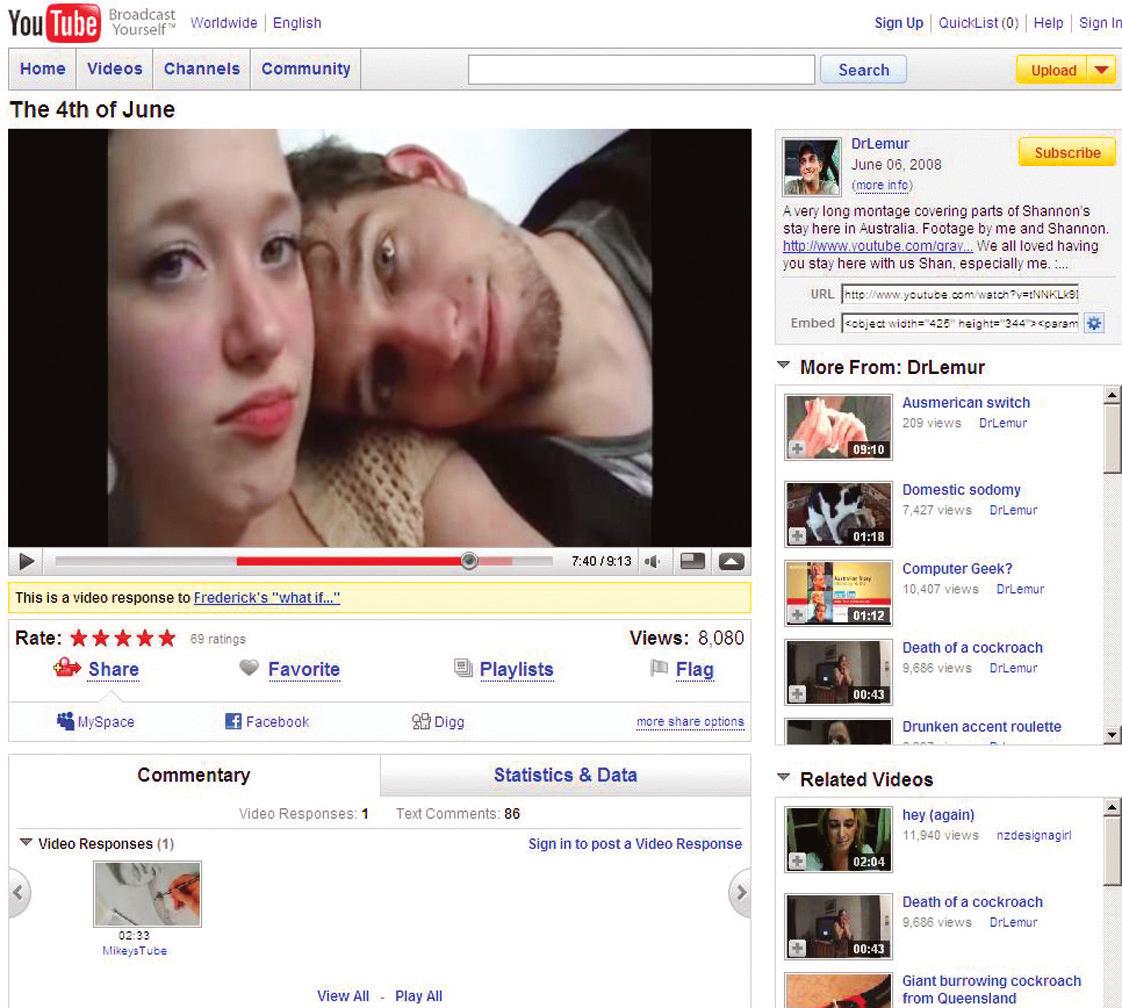This screenshot has width=1122, height=1008.
Task: Open the Upload dropdown arrow
Action: coord(1101,70)
